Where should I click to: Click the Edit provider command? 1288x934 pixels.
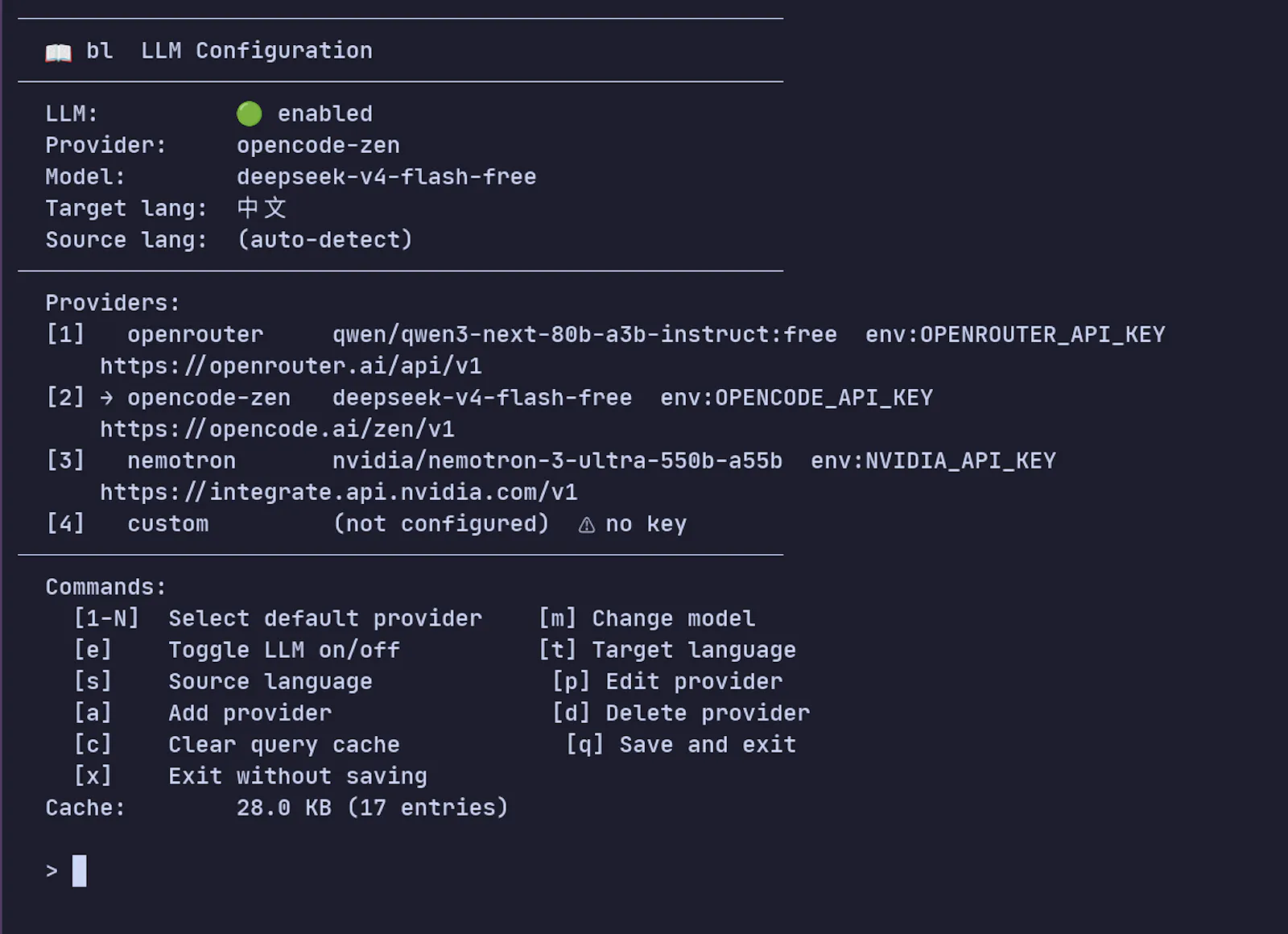pyautogui.click(x=694, y=682)
